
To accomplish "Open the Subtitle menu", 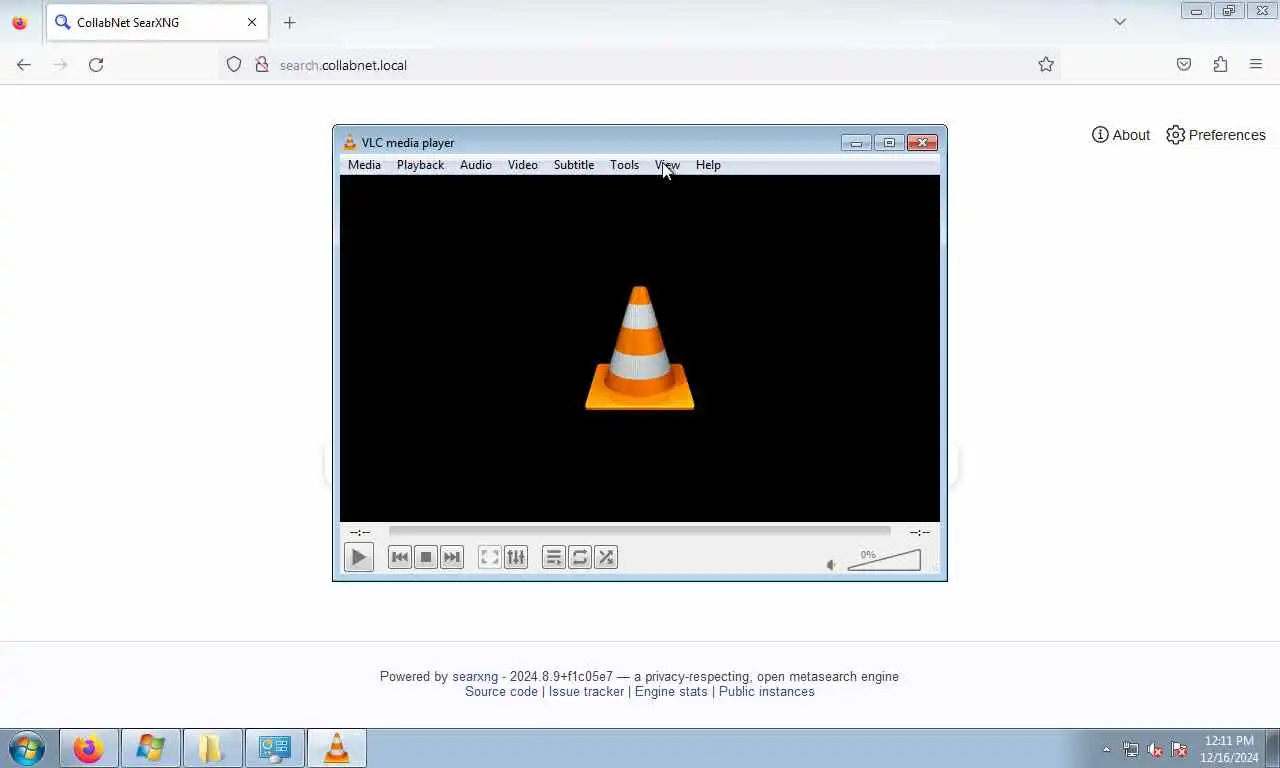I will [x=574, y=165].
